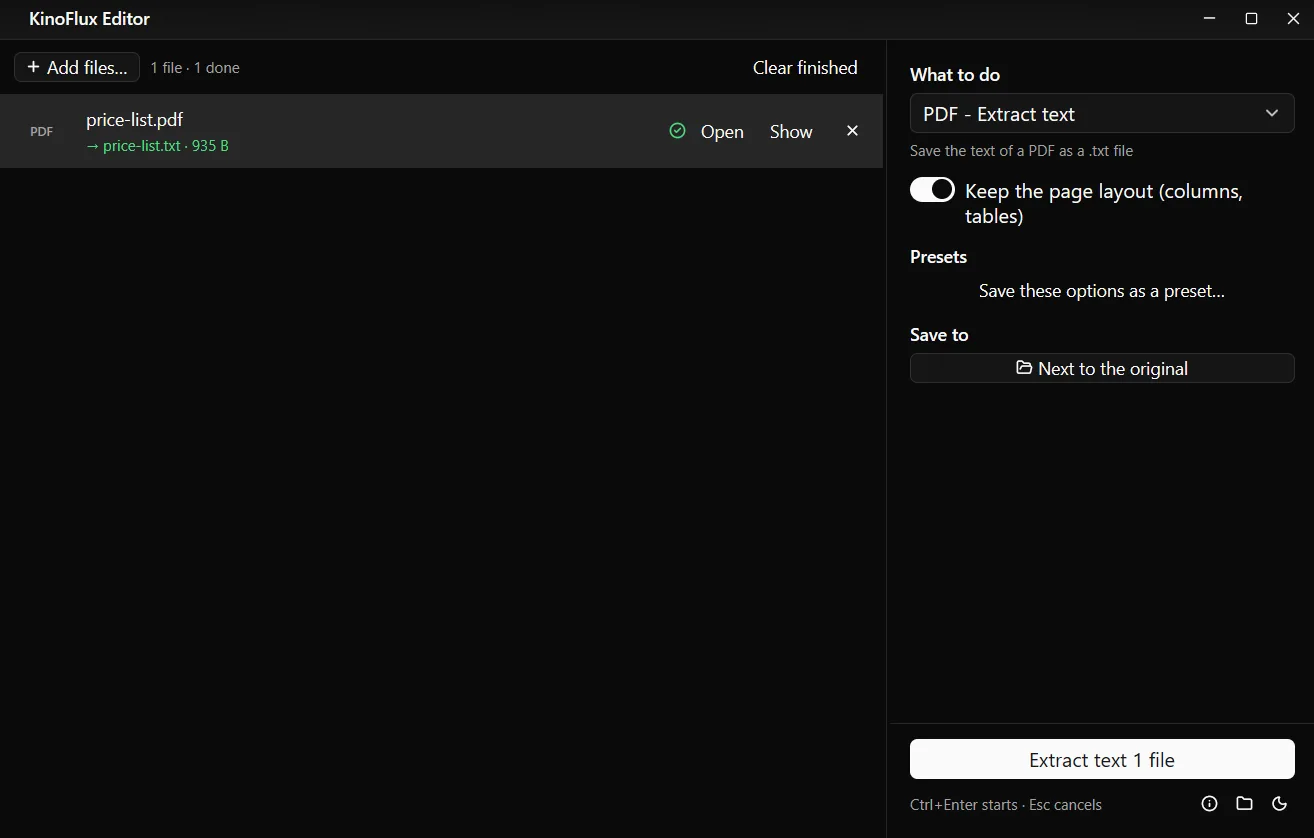Start Extract text 1 file
Image resolution: width=1314 pixels, height=838 pixels.
point(1102,760)
